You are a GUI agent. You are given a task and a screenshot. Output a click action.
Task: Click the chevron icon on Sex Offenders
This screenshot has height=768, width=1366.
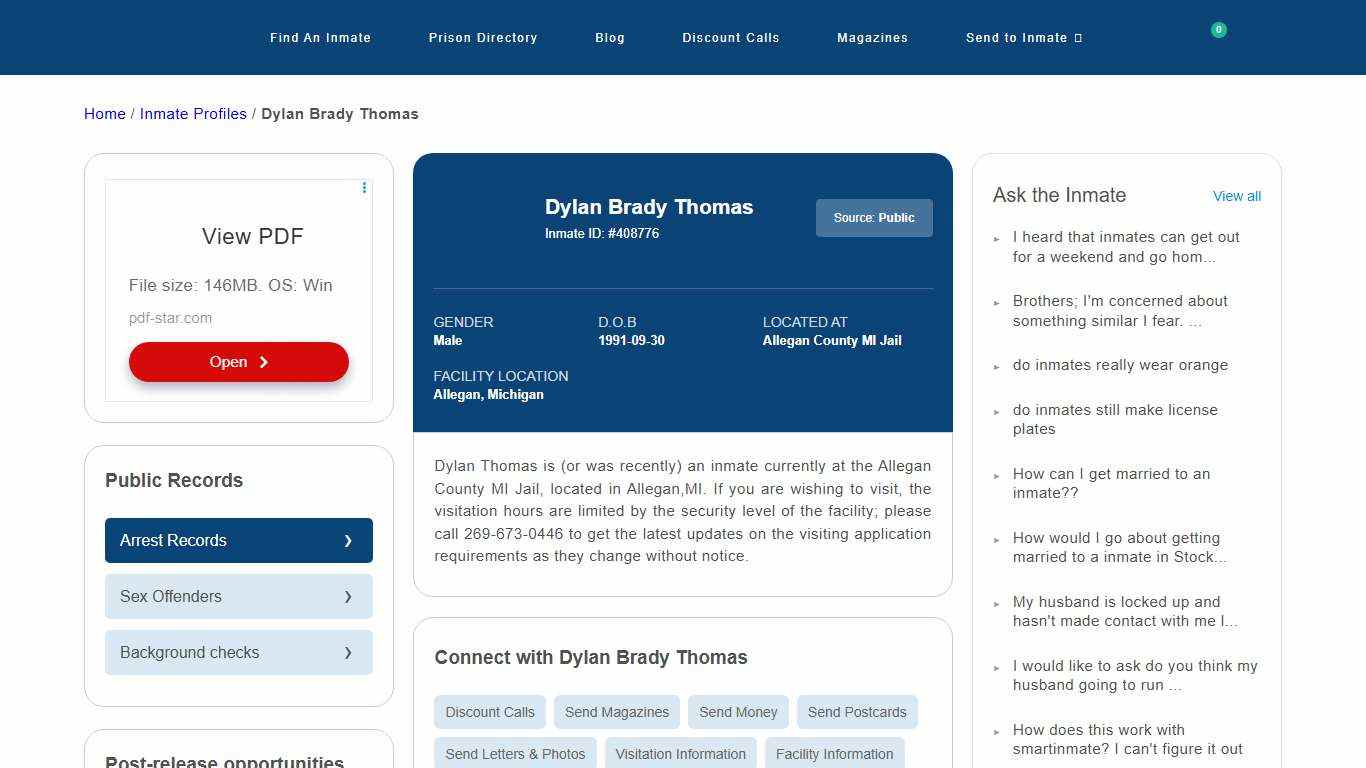(x=348, y=596)
